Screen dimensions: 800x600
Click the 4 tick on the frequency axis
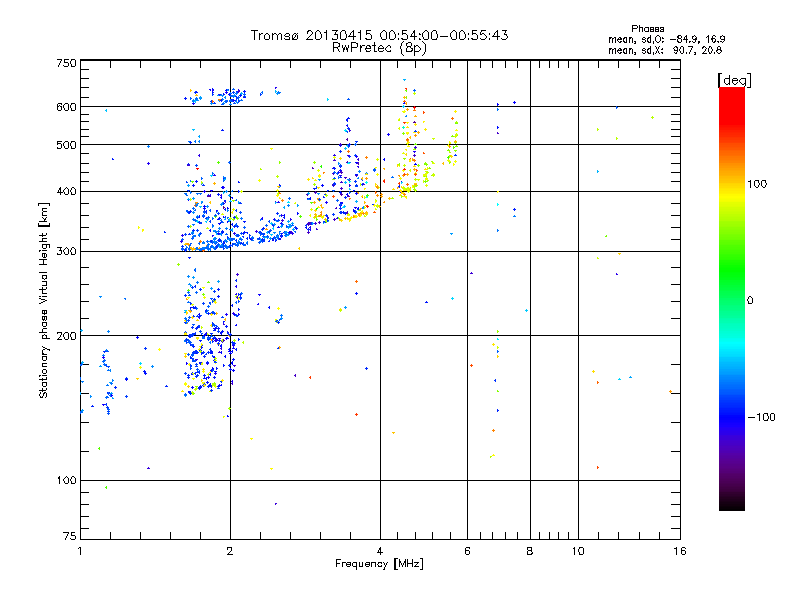tap(380, 551)
